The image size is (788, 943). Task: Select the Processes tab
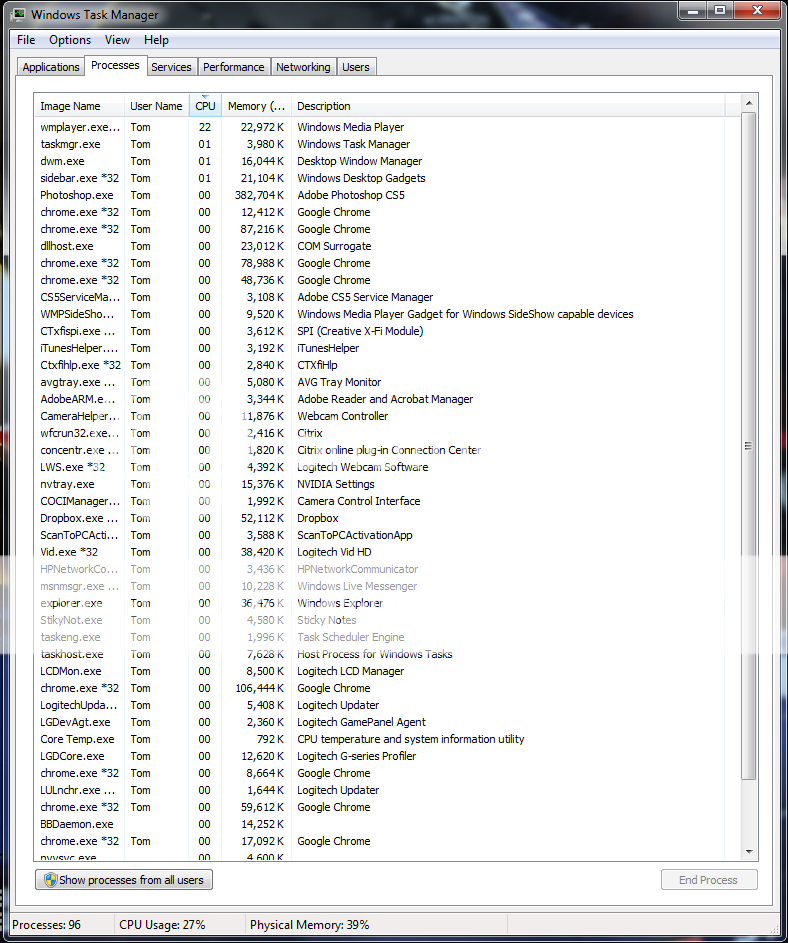(x=115, y=65)
